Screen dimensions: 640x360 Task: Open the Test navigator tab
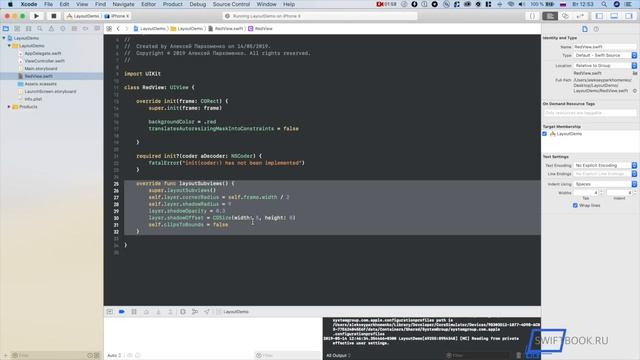pos(63,29)
